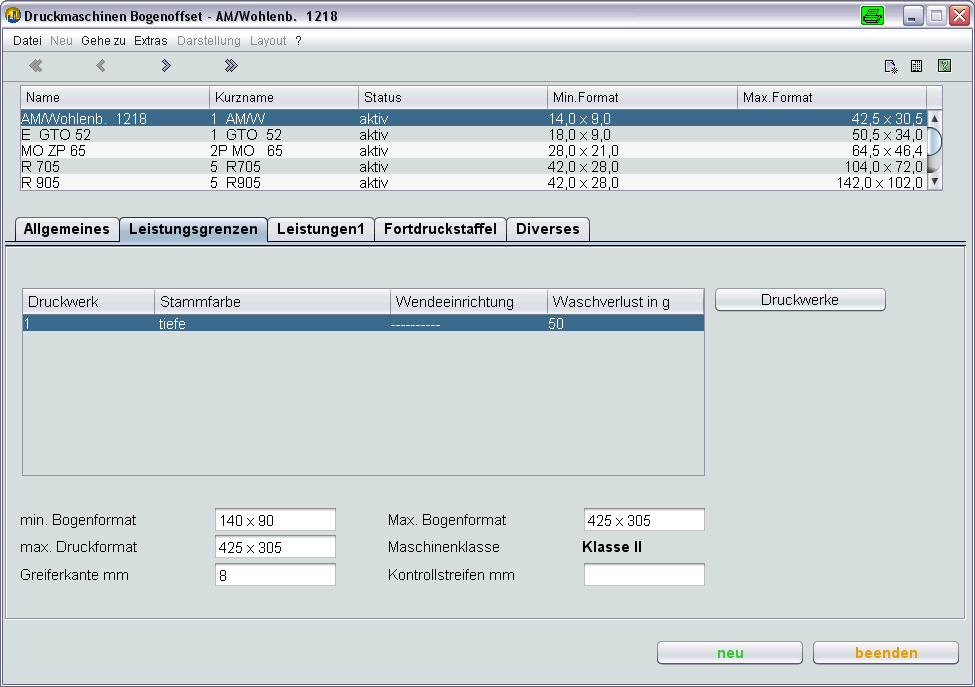Jump to last record arrow

[231, 65]
